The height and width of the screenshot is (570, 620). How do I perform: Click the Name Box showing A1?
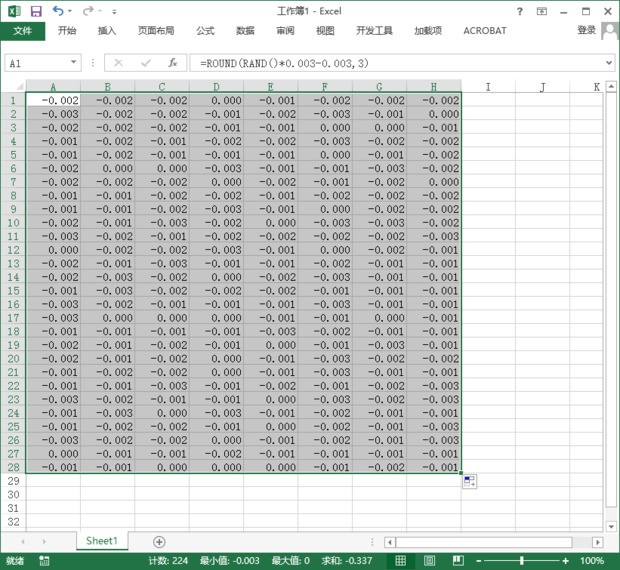coord(38,63)
